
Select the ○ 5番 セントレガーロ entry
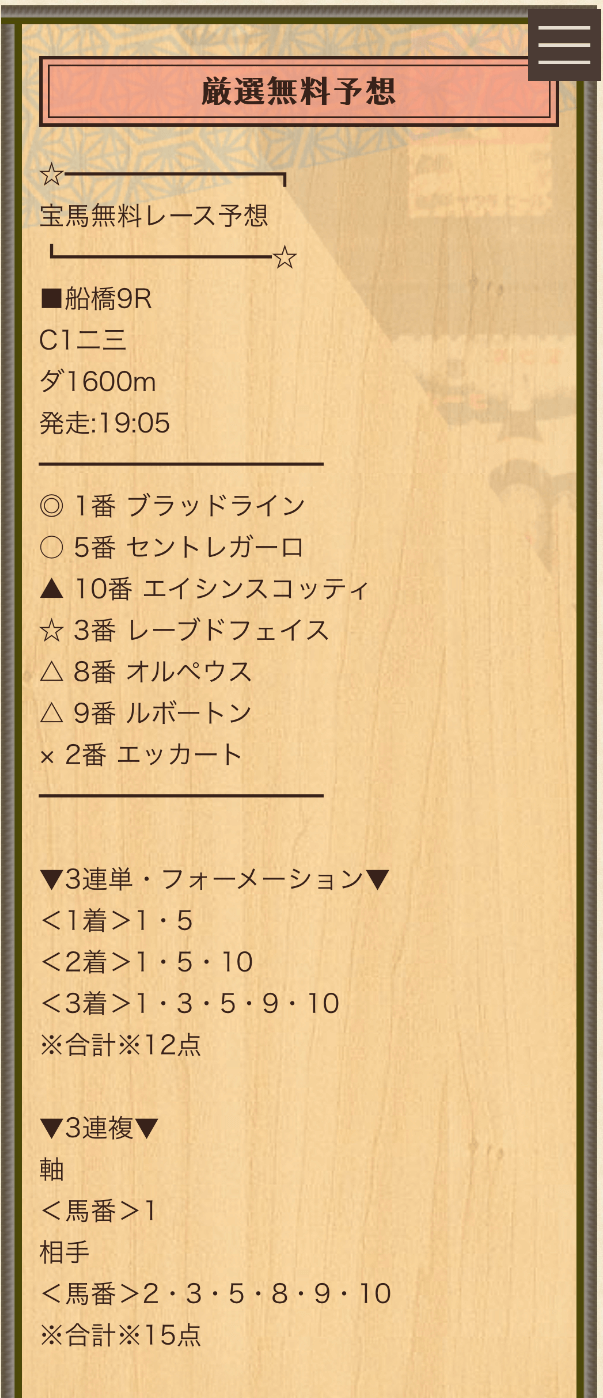tap(171, 548)
